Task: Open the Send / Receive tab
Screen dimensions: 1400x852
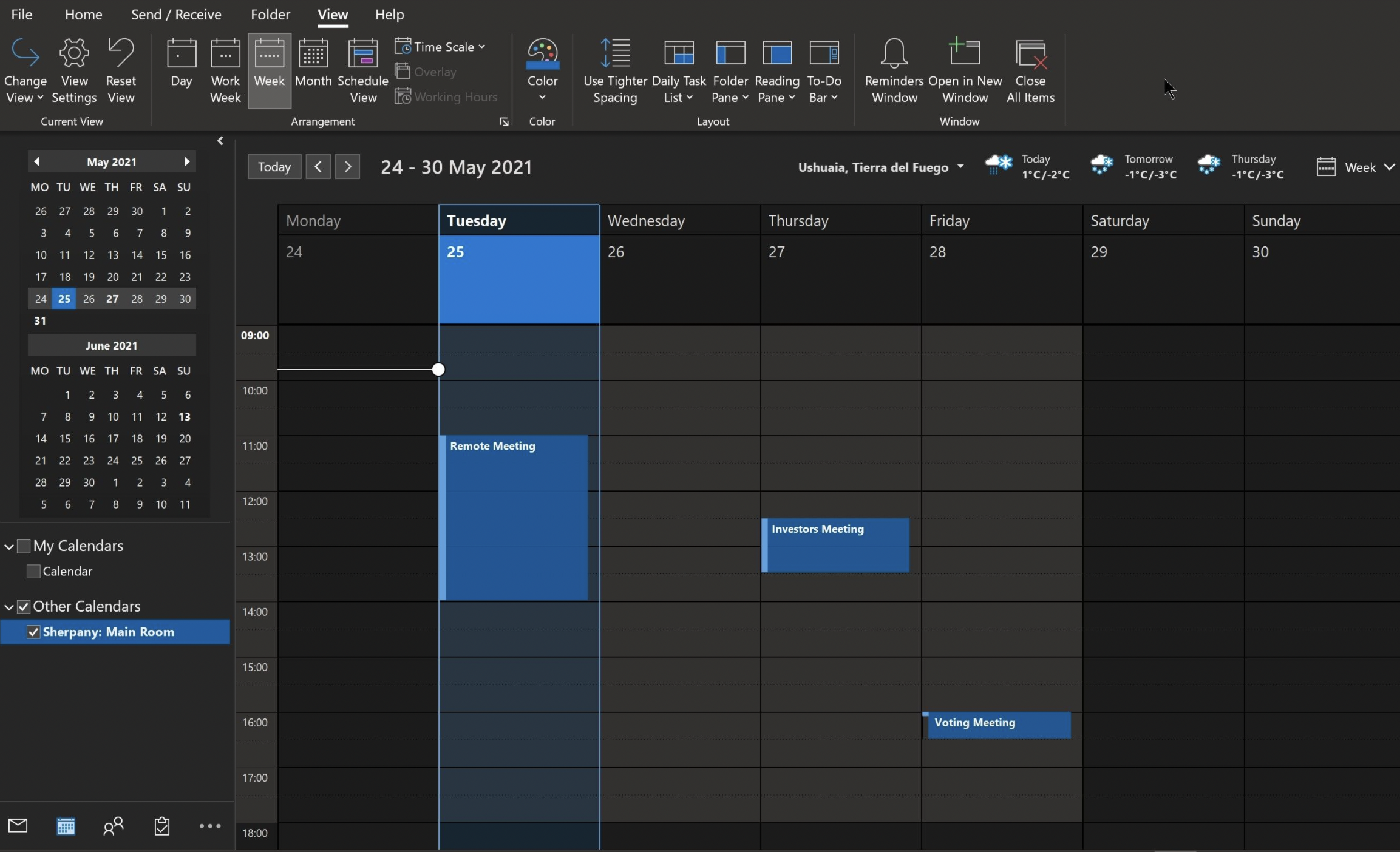Action: click(176, 15)
